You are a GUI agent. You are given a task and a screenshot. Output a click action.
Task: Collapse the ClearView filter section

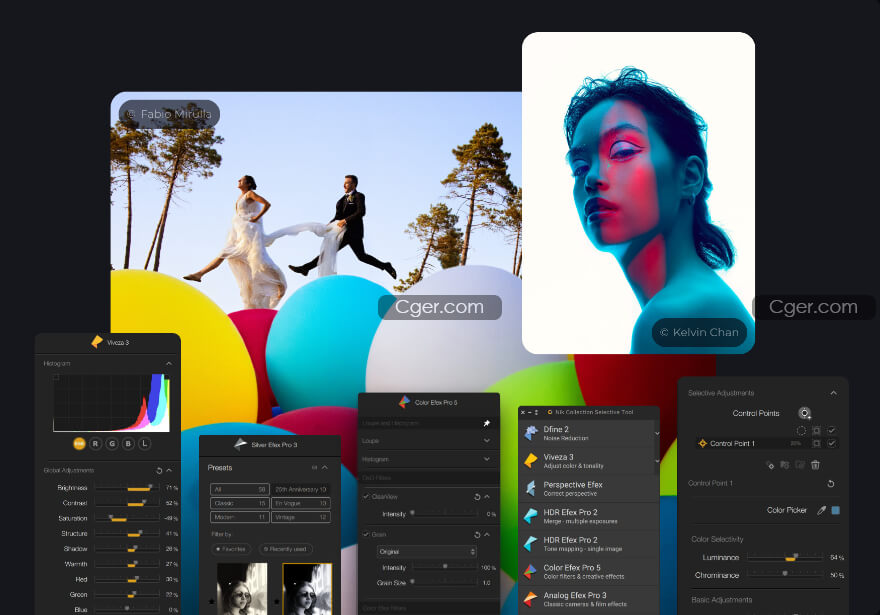click(x=487, y=497)
